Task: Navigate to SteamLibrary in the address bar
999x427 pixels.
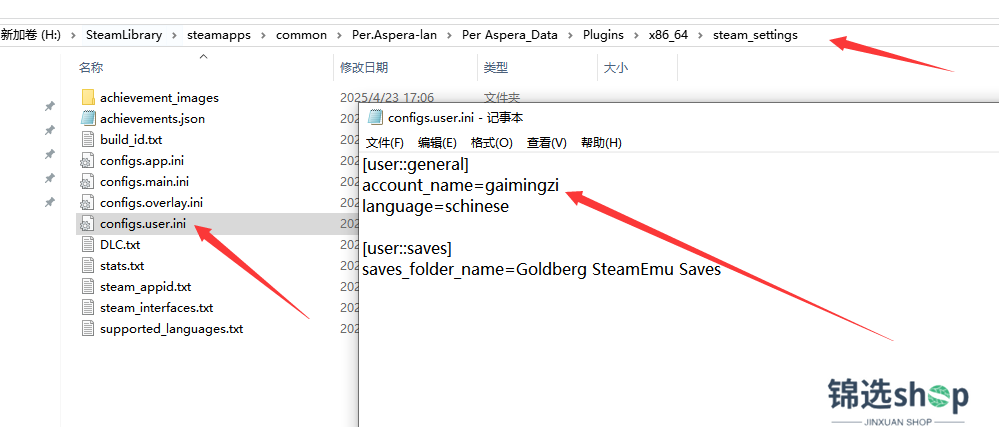Action: tap(124, 35)
